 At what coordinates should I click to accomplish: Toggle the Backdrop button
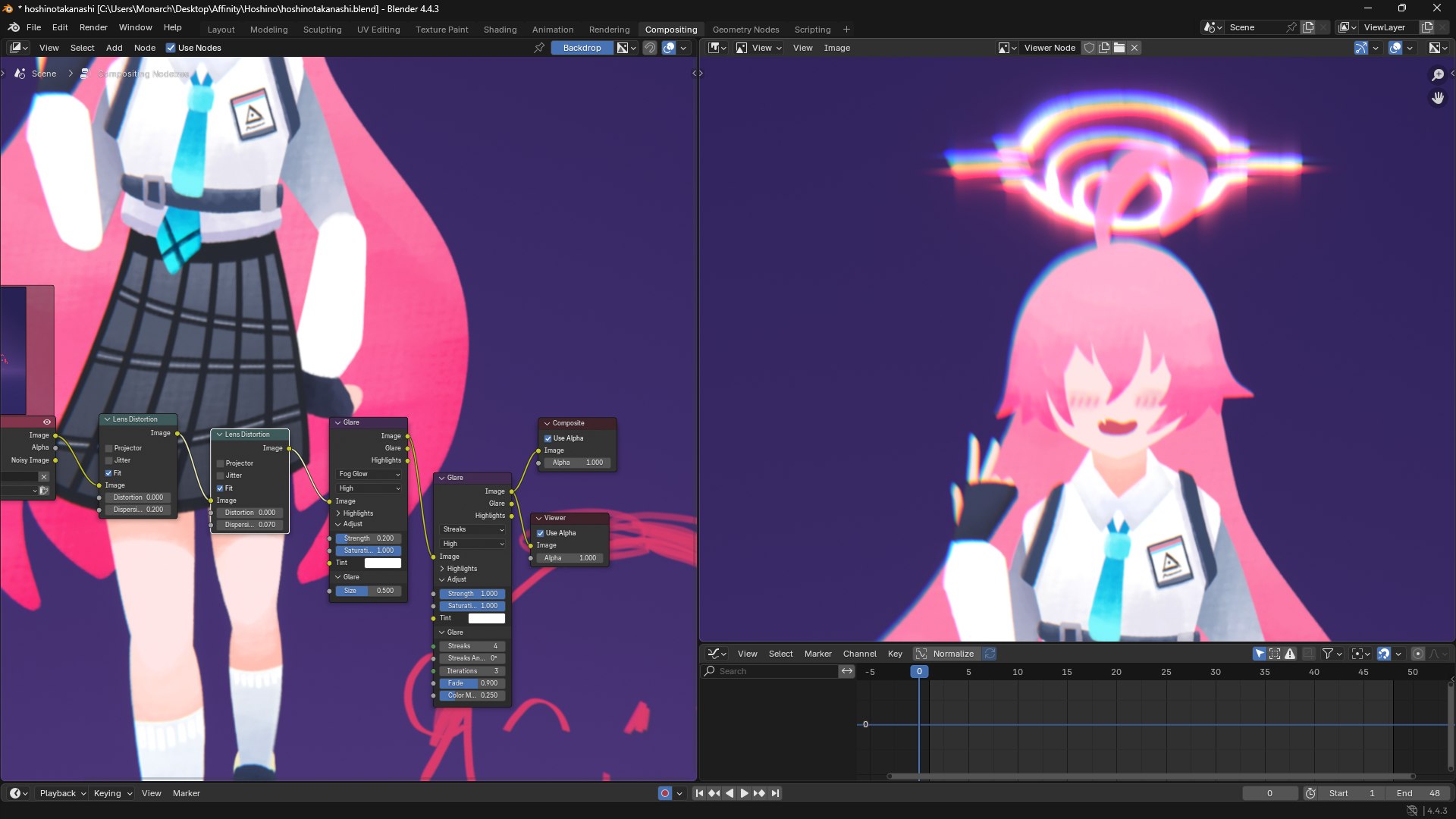tap(582, 48)
